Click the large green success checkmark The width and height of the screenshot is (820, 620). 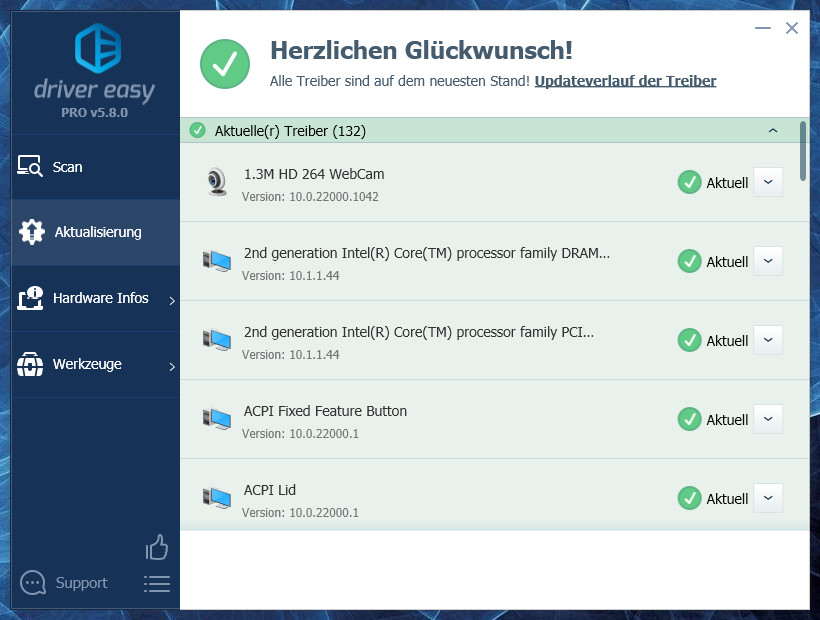coord(225,64)
